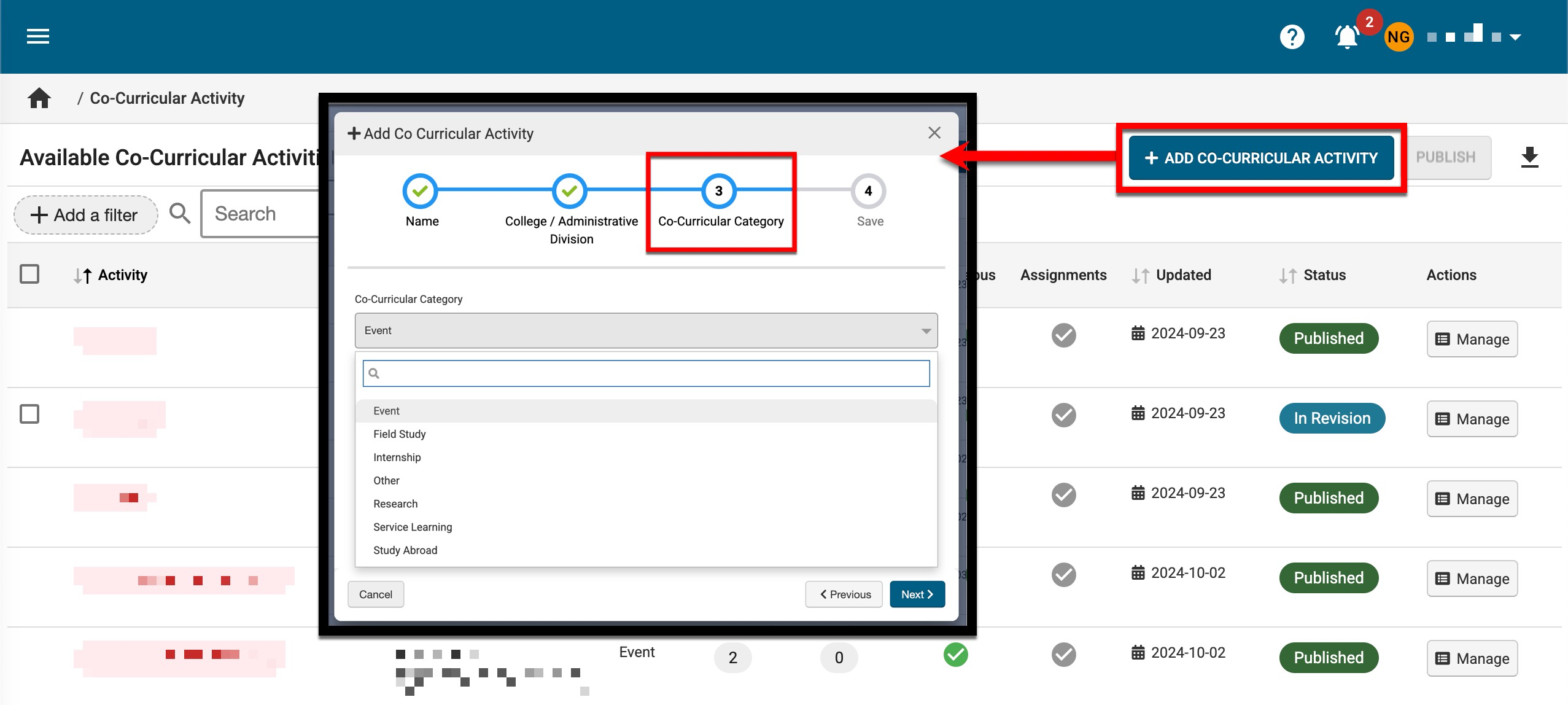Close the Add Co Curricular Activity dialog
This screenshot has height=705, width=1568.
934,133
